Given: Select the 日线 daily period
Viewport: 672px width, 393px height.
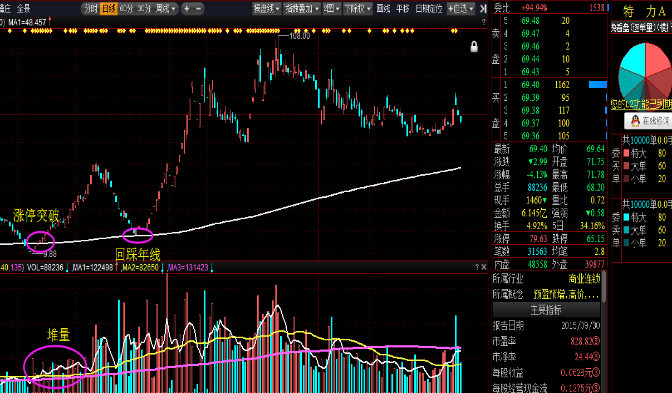Looking at the screenshot, I should (108, 8).
